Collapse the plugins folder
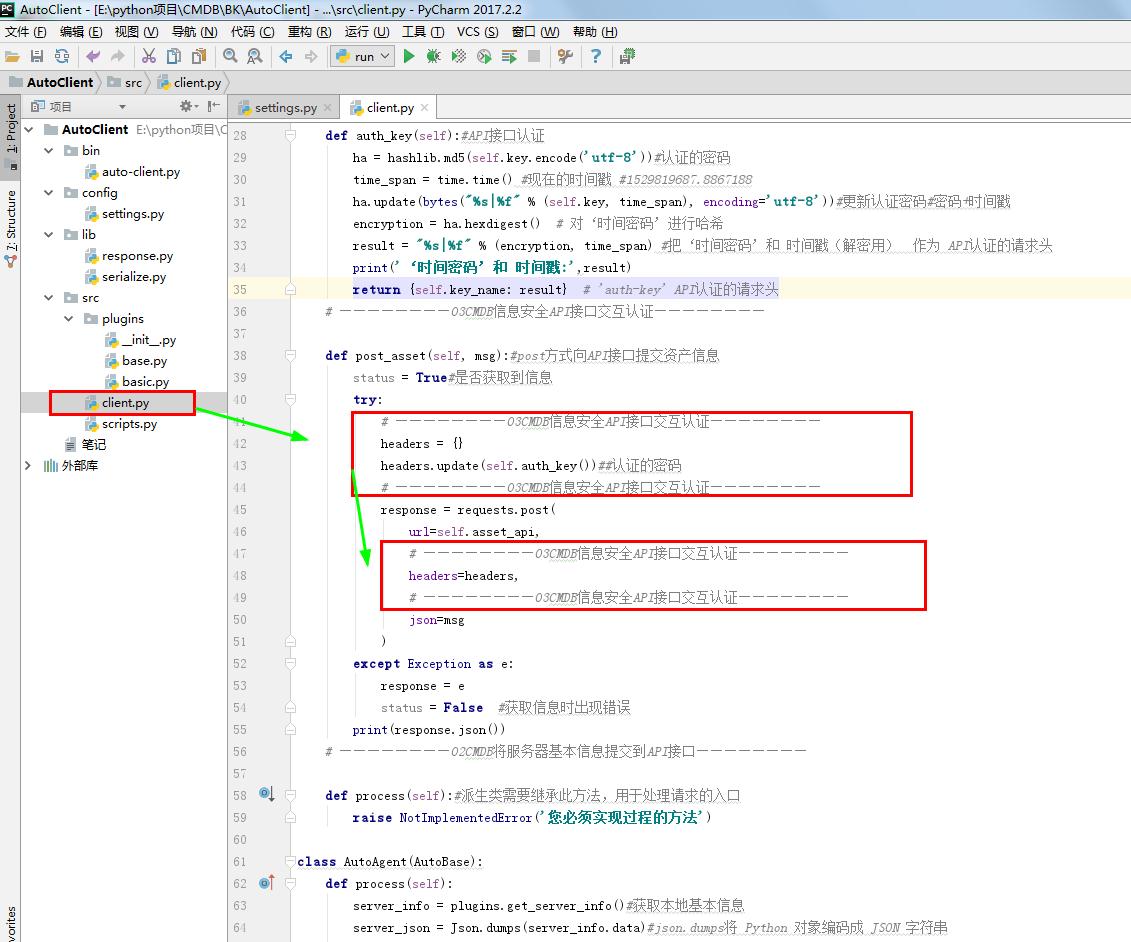1131x942 pixels. [69, 319]
